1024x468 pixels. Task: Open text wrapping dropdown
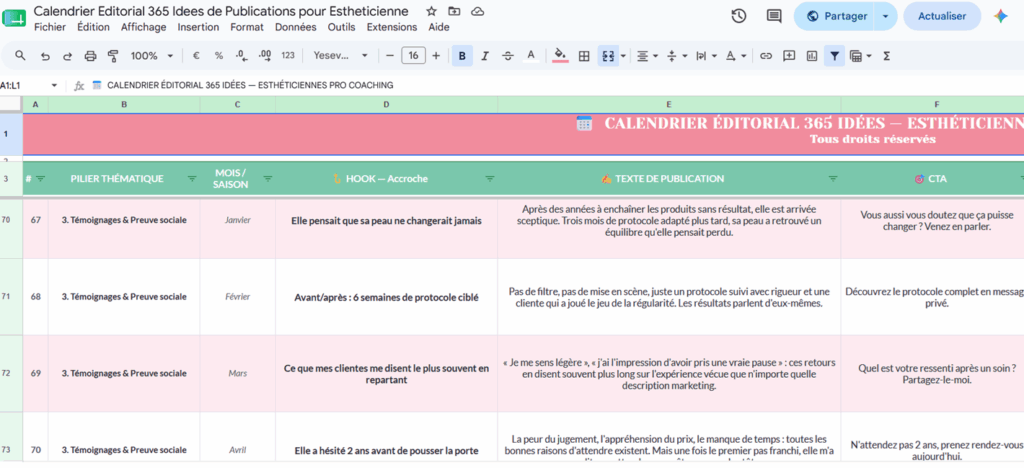tap(705, 56)
